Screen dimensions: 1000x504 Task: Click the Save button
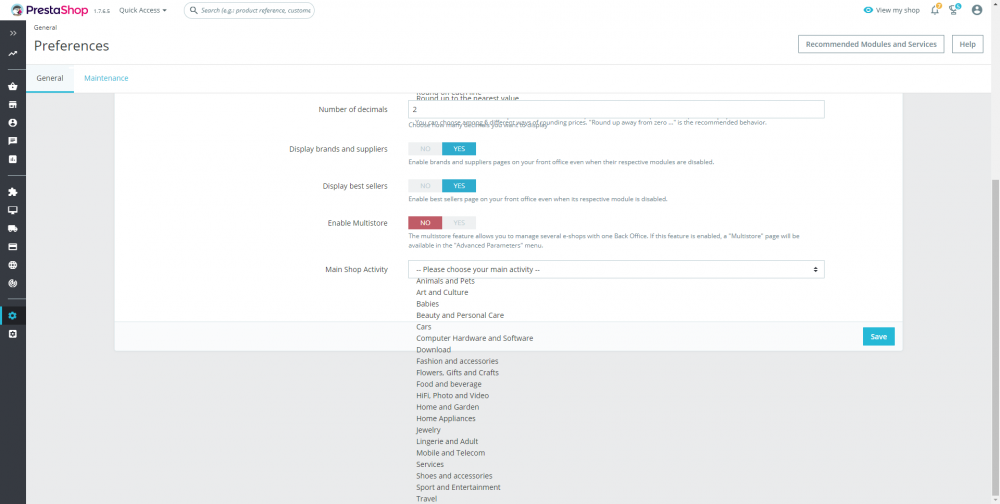(x=878, y=336)
